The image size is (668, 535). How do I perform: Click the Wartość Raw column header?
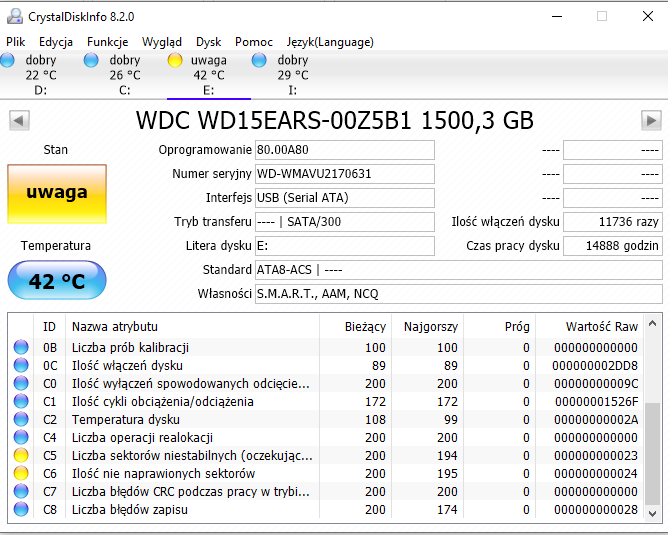pos(590,327)
